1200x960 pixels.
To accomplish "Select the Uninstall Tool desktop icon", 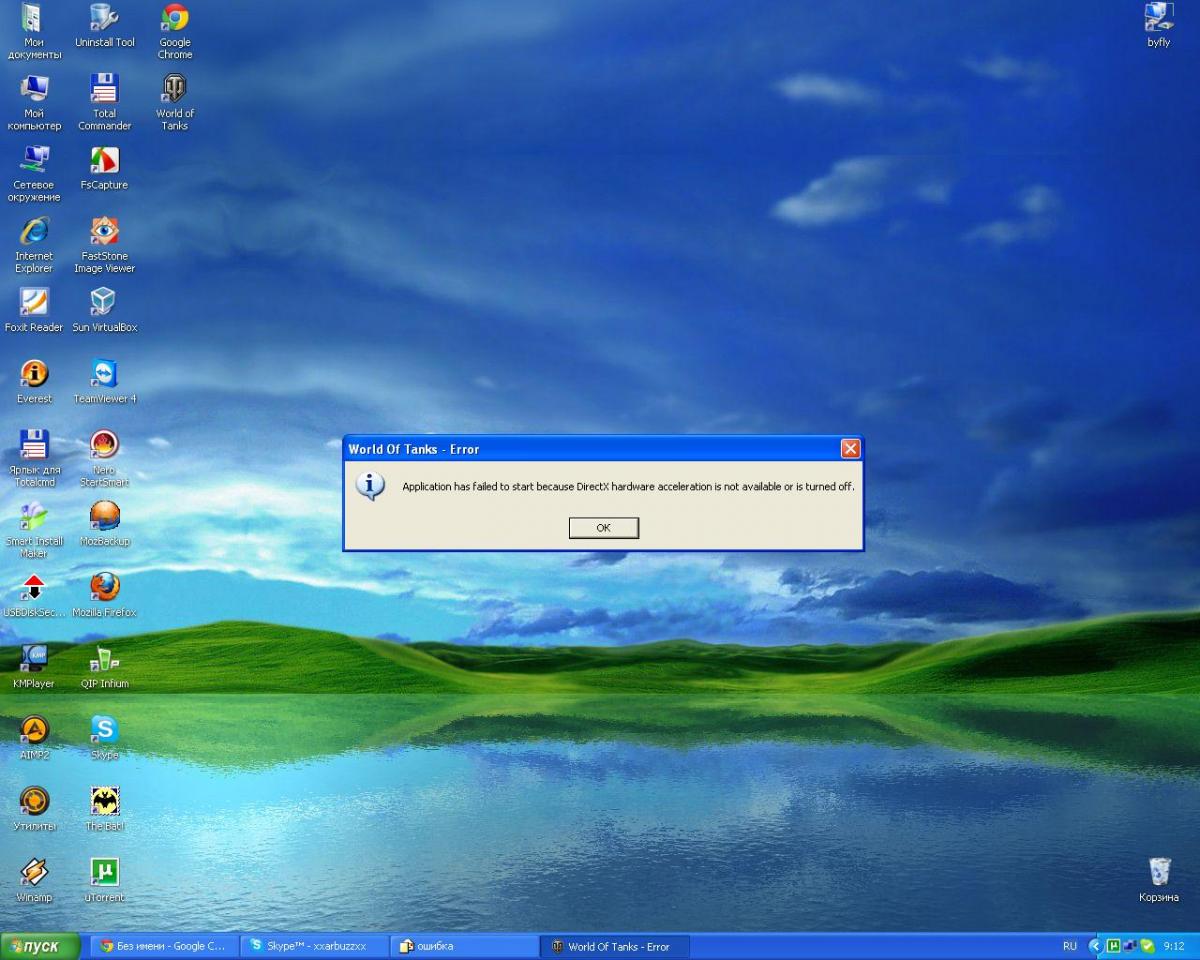I will pyautogui.click(x=105, y=26).
